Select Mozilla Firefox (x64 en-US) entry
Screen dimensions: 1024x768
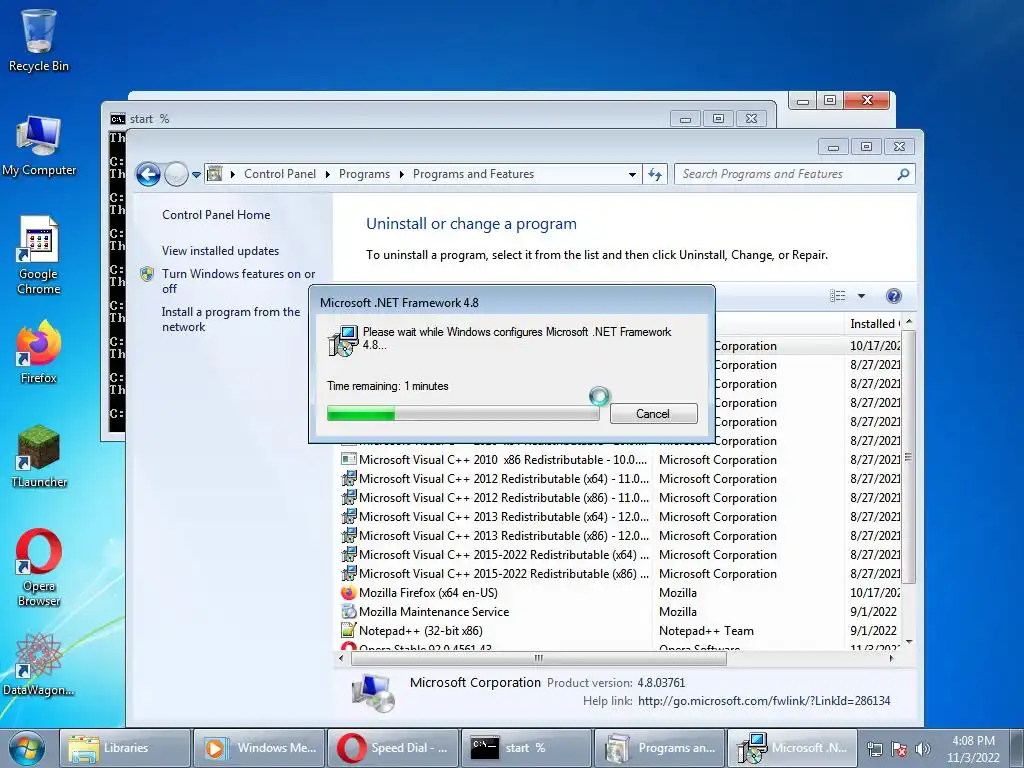(620, 592)
